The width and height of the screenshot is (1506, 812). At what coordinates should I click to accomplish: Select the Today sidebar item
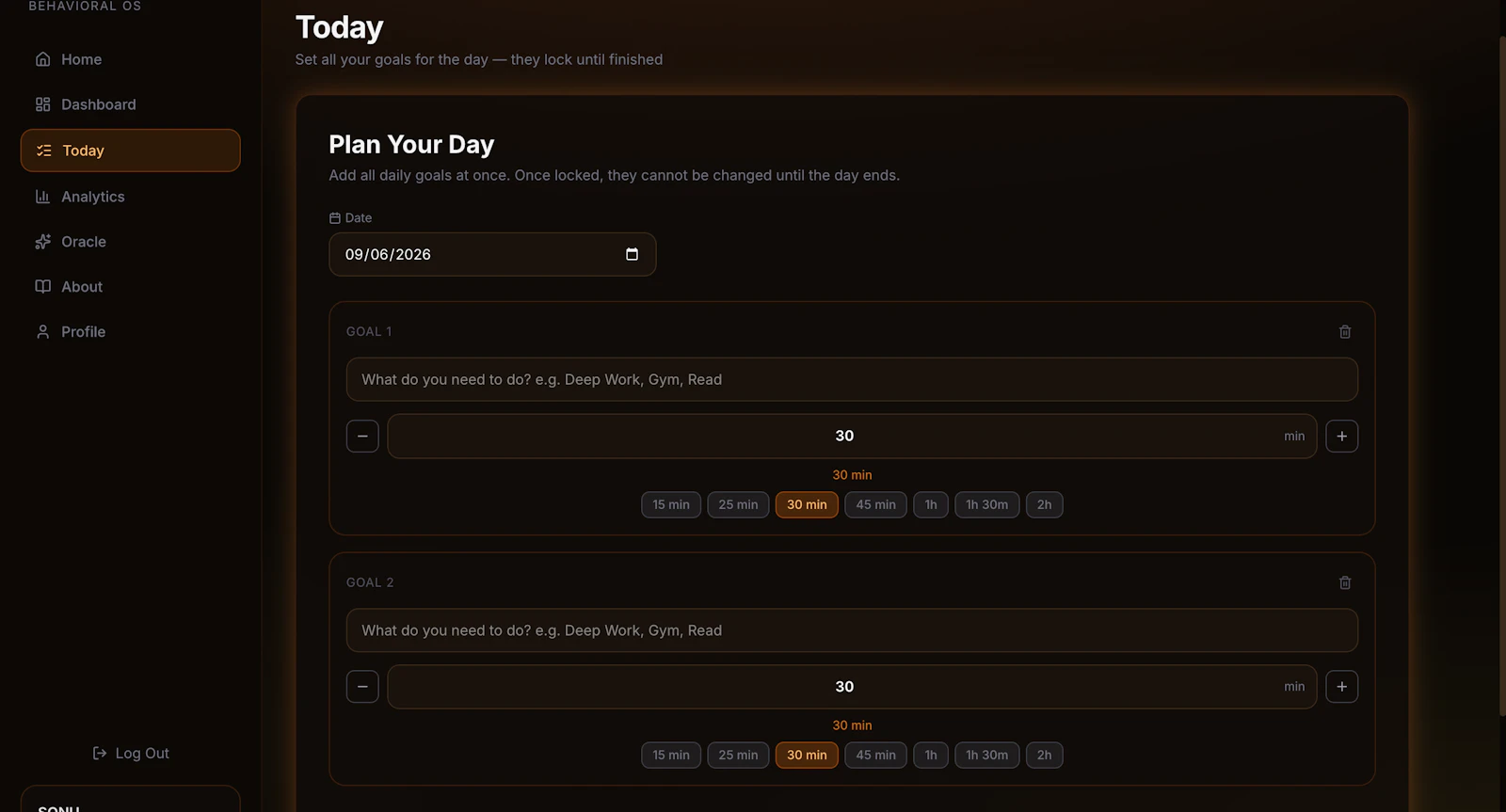130,151
